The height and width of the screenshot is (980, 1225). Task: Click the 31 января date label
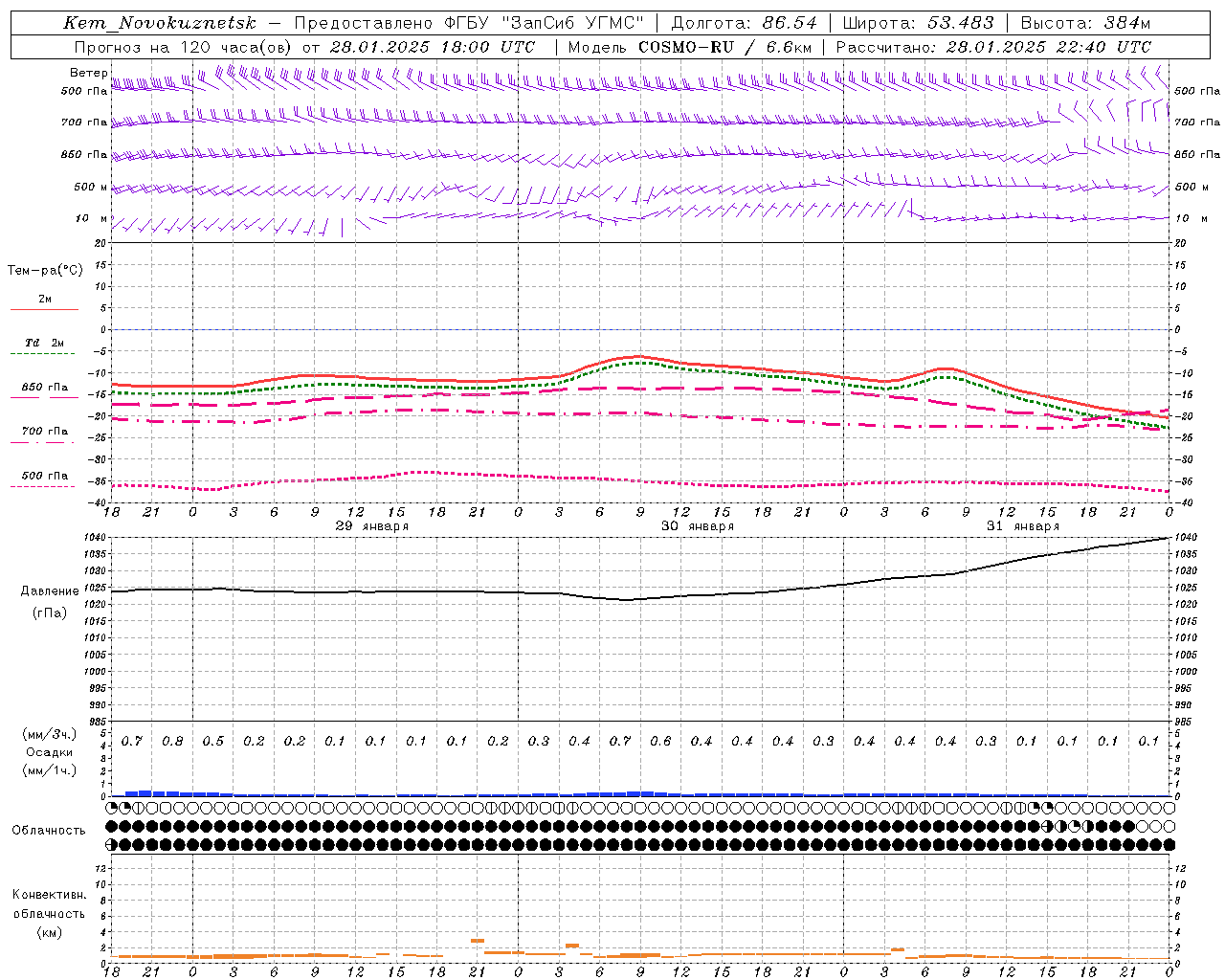[x=1023, y=526]
